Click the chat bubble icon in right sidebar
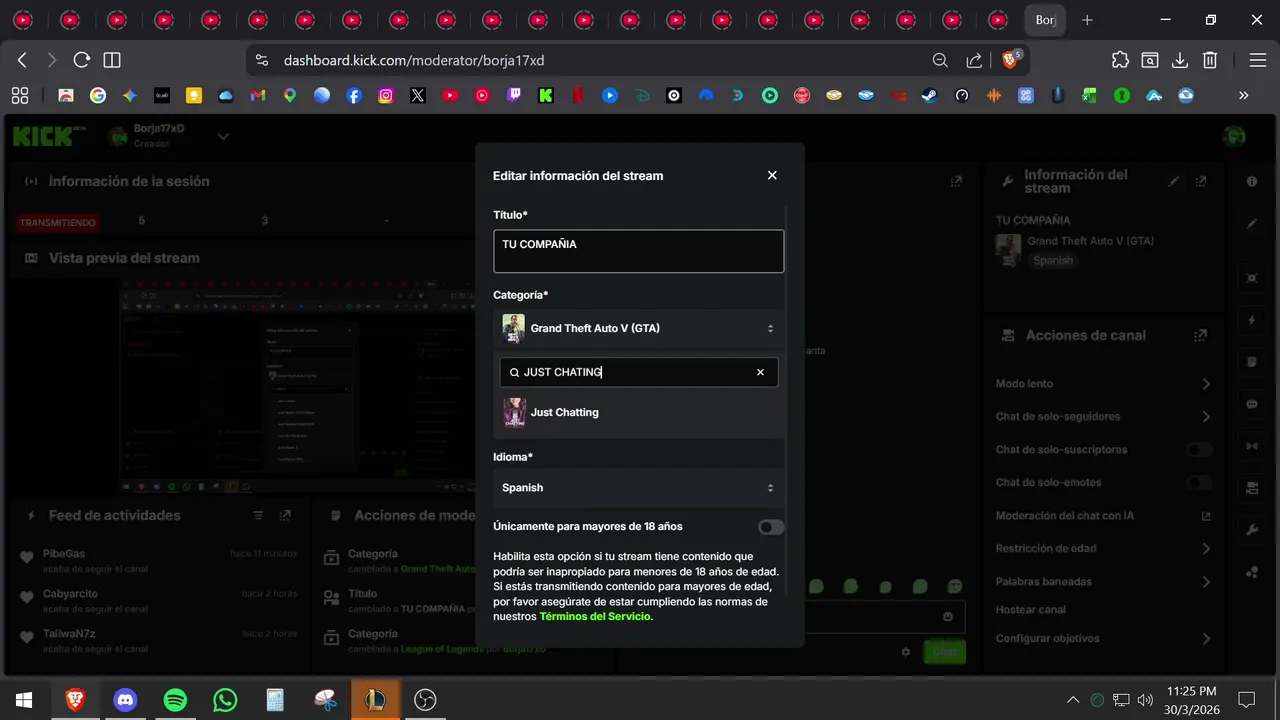1280x720 pixels. (x=1252, y=405)
